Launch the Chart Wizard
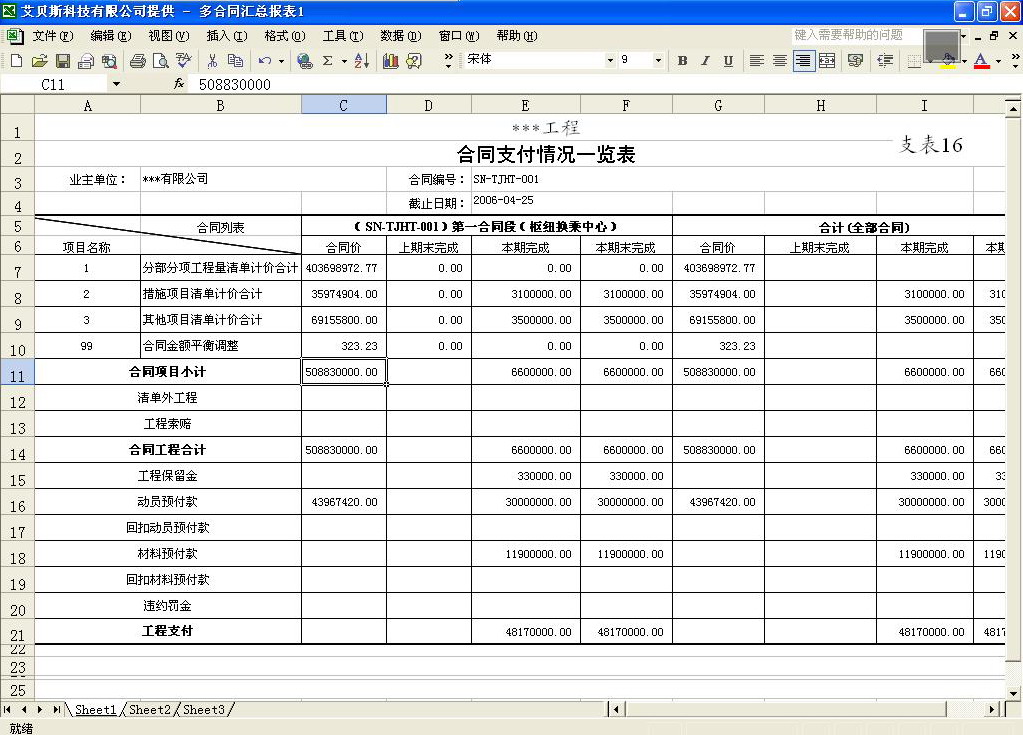Image resolution: width=1023 pixels, height=735 pixels. pos(391,61)
